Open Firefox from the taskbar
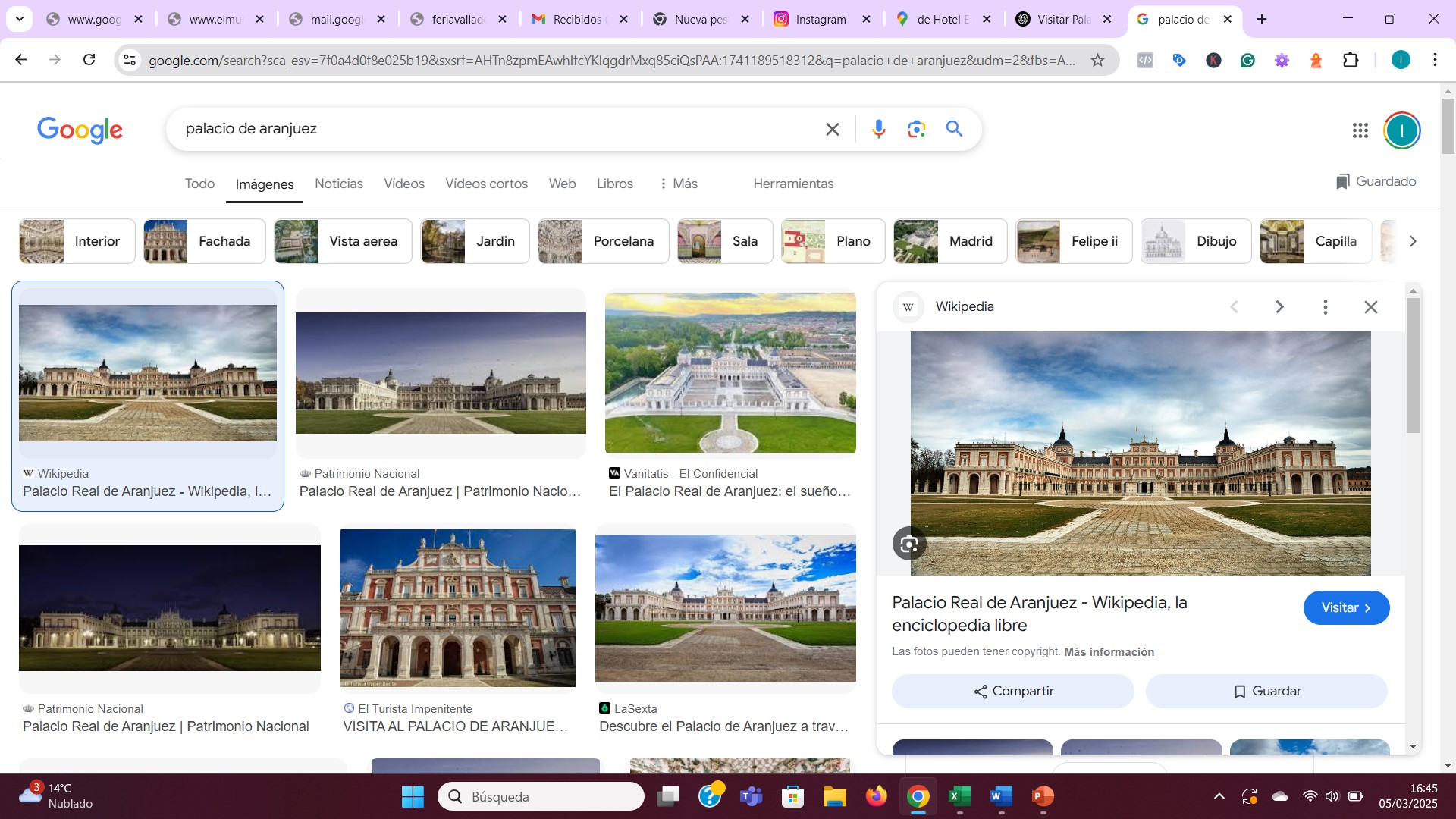The image size is (1456, 819). tap(876, 796)
